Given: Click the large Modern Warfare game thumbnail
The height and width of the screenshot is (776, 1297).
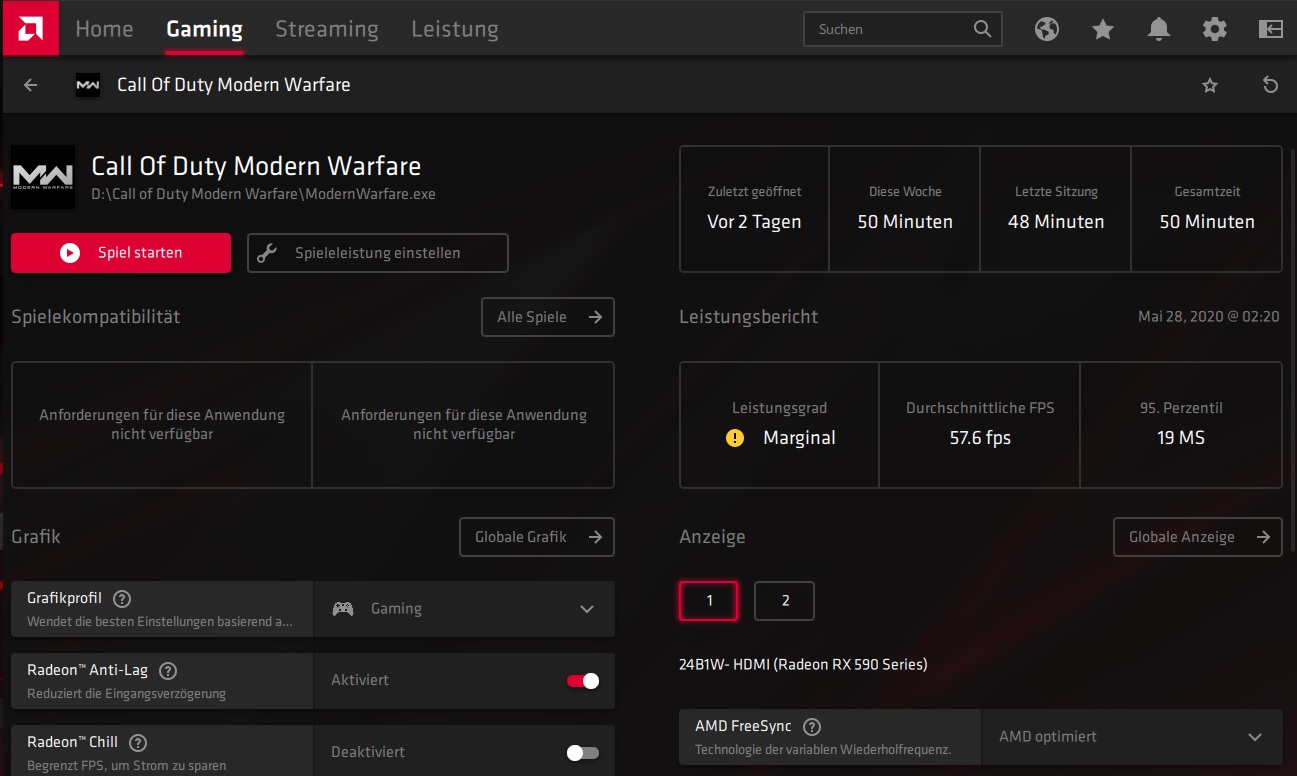Looking at the screenshot, I should (43, 177).
